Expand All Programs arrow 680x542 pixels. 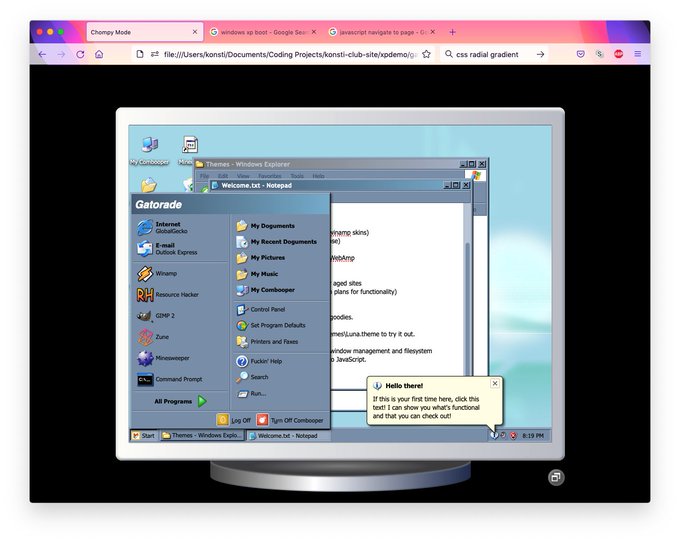click(x=202, y=401)
